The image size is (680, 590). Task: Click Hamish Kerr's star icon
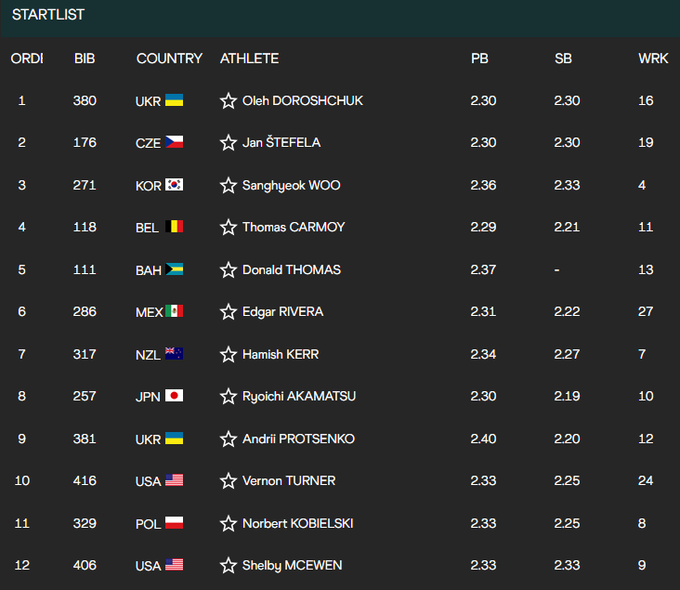coord(229,354)
